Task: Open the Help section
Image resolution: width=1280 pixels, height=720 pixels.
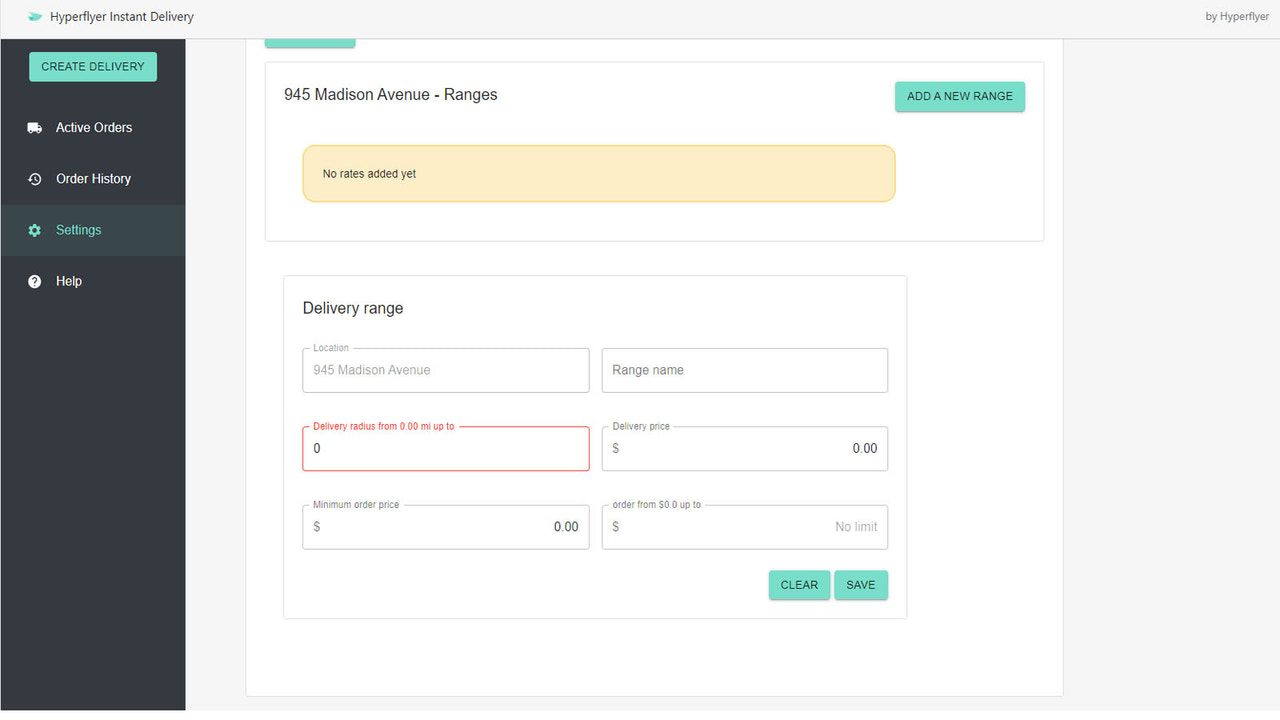Action: 67,280
